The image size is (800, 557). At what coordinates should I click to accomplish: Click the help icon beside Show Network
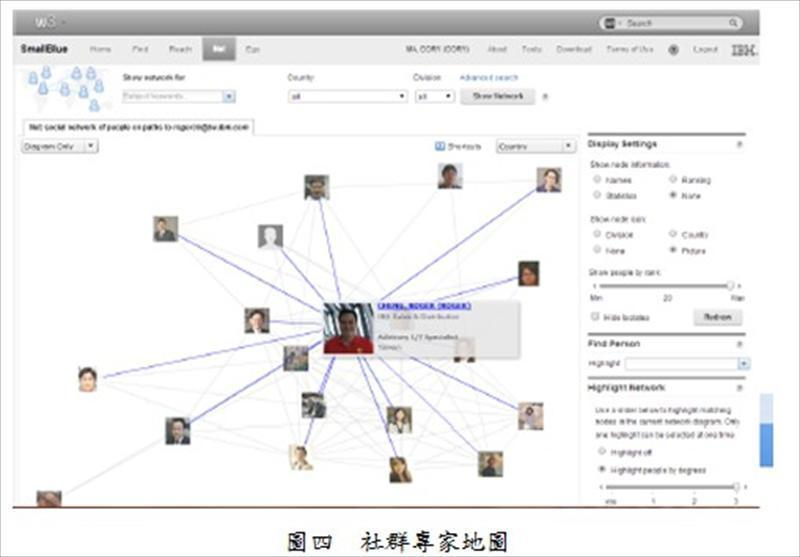pos(545,97)
